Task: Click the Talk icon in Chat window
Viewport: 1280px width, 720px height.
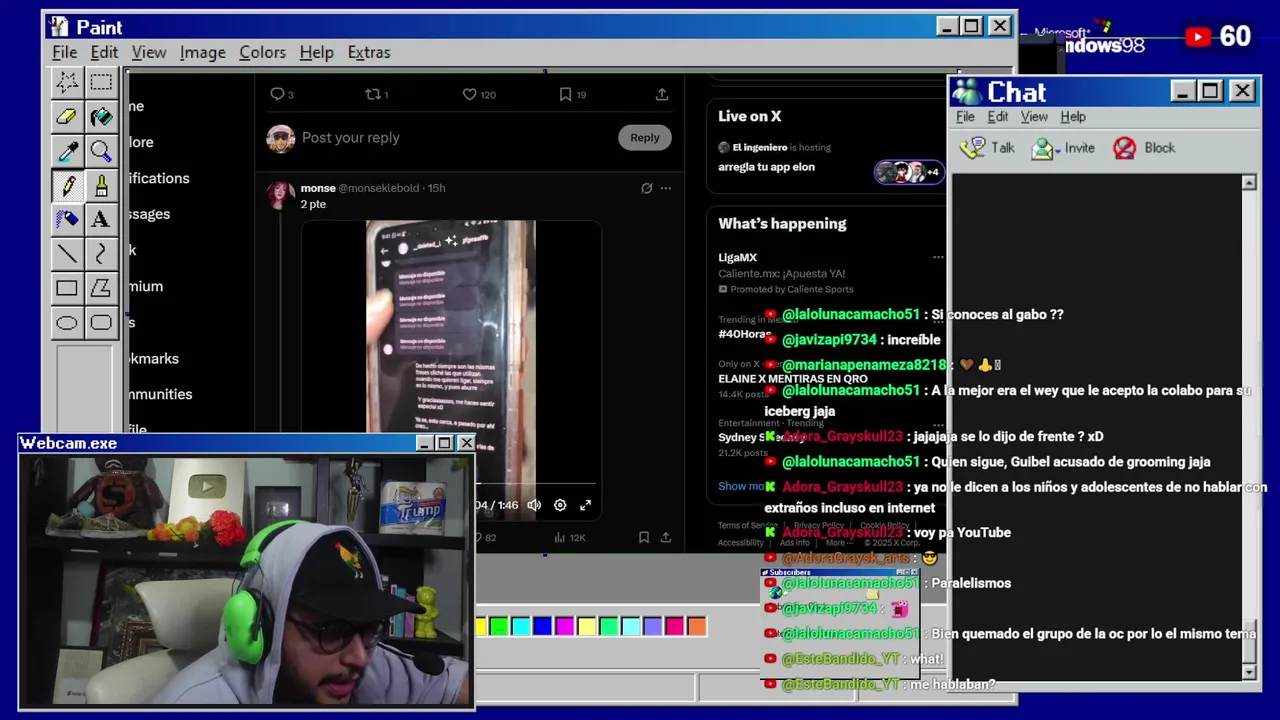Action: click(x=987, y=148)
